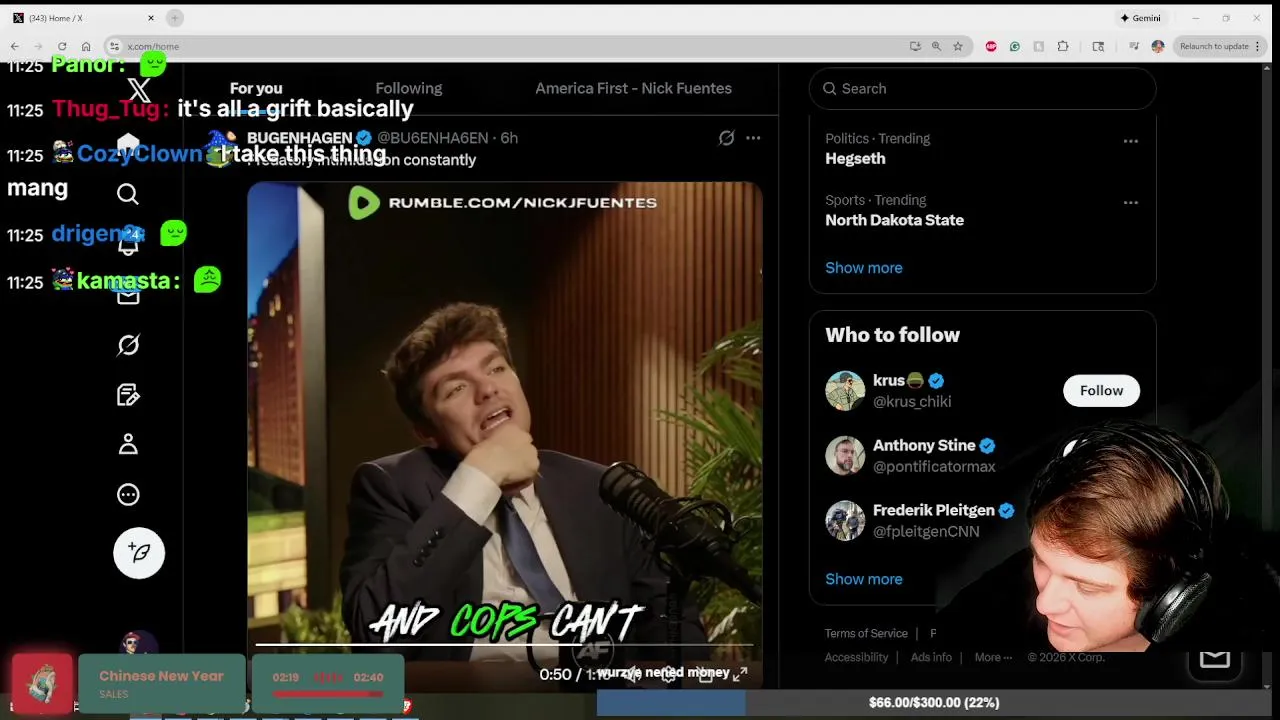The height and width of the screenshot is (720, 1280).
Task: Open the floating messages drawer icon
Action: 1215,657
